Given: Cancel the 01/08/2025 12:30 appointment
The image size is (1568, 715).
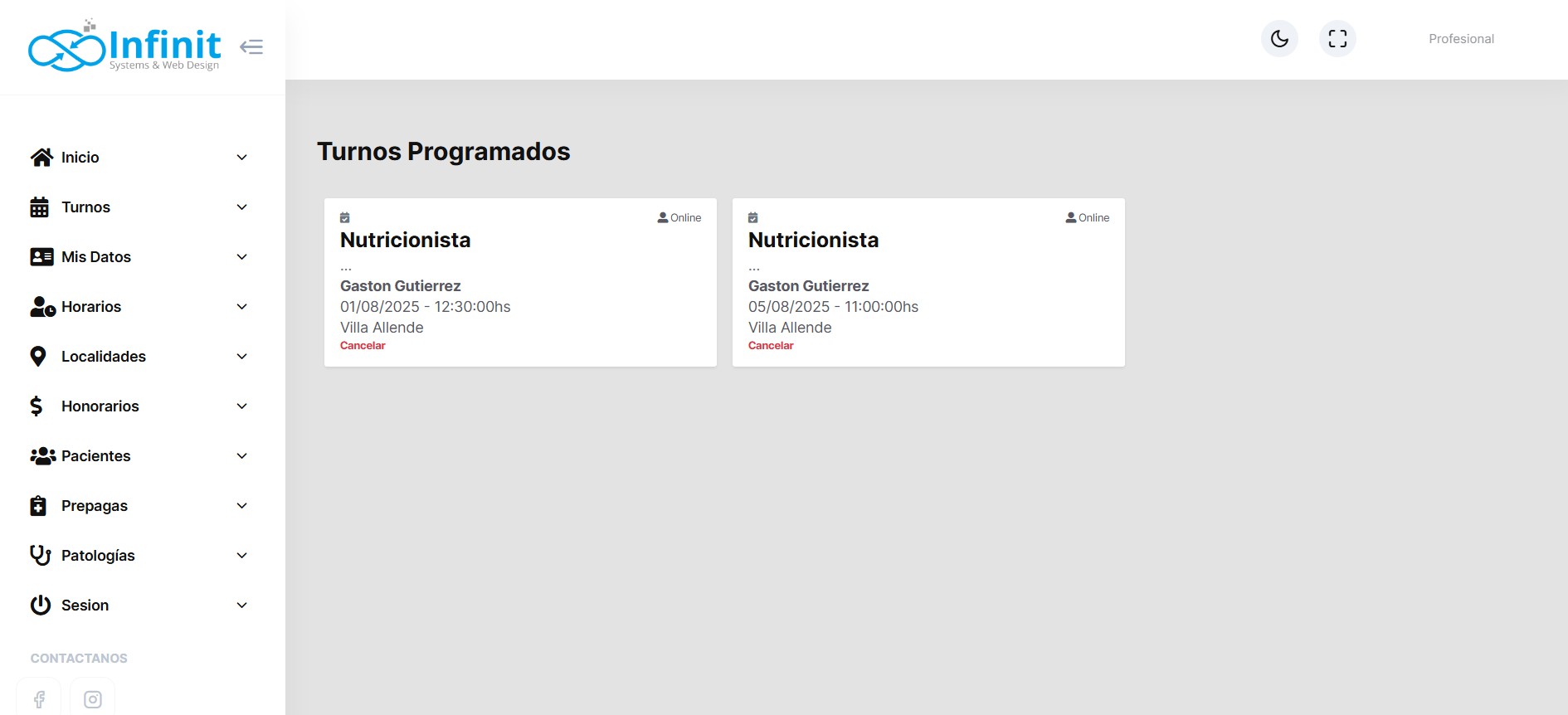Looking at the screenshot, I should click(363, 346).
